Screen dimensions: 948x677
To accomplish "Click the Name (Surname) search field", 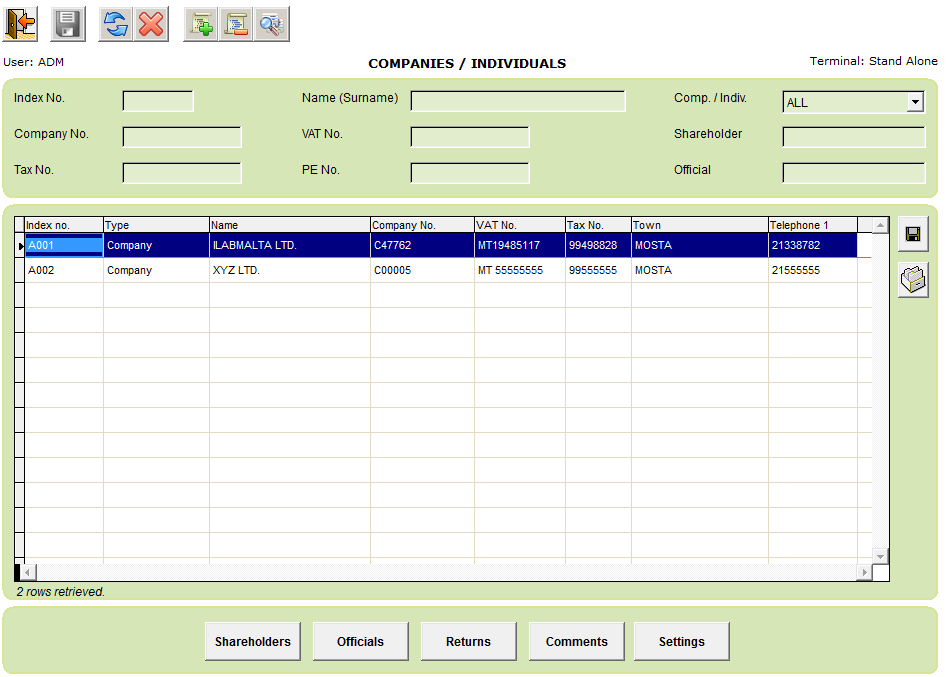I will [517, 100].
